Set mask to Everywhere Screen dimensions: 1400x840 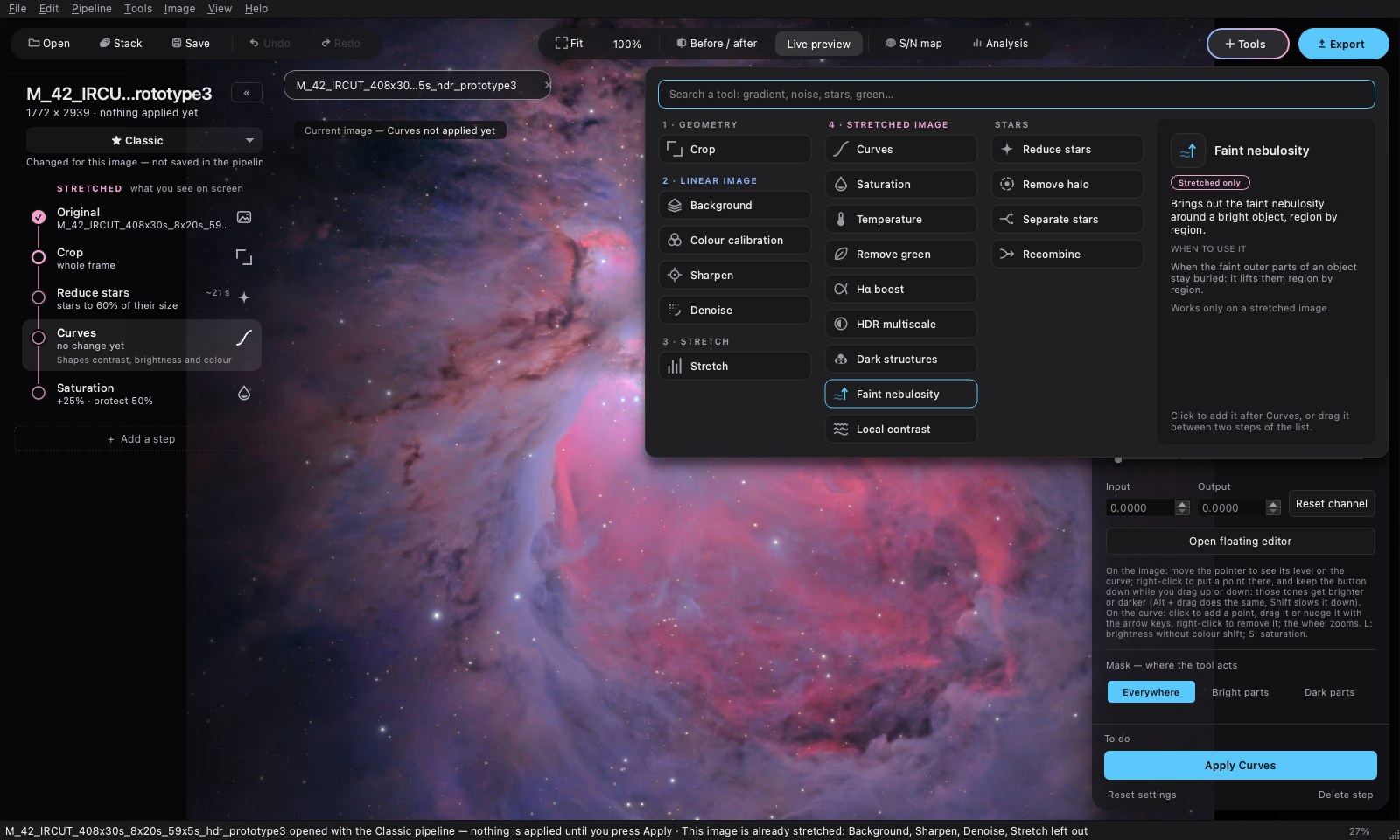pyautogui.click(x=1151, y=692)
